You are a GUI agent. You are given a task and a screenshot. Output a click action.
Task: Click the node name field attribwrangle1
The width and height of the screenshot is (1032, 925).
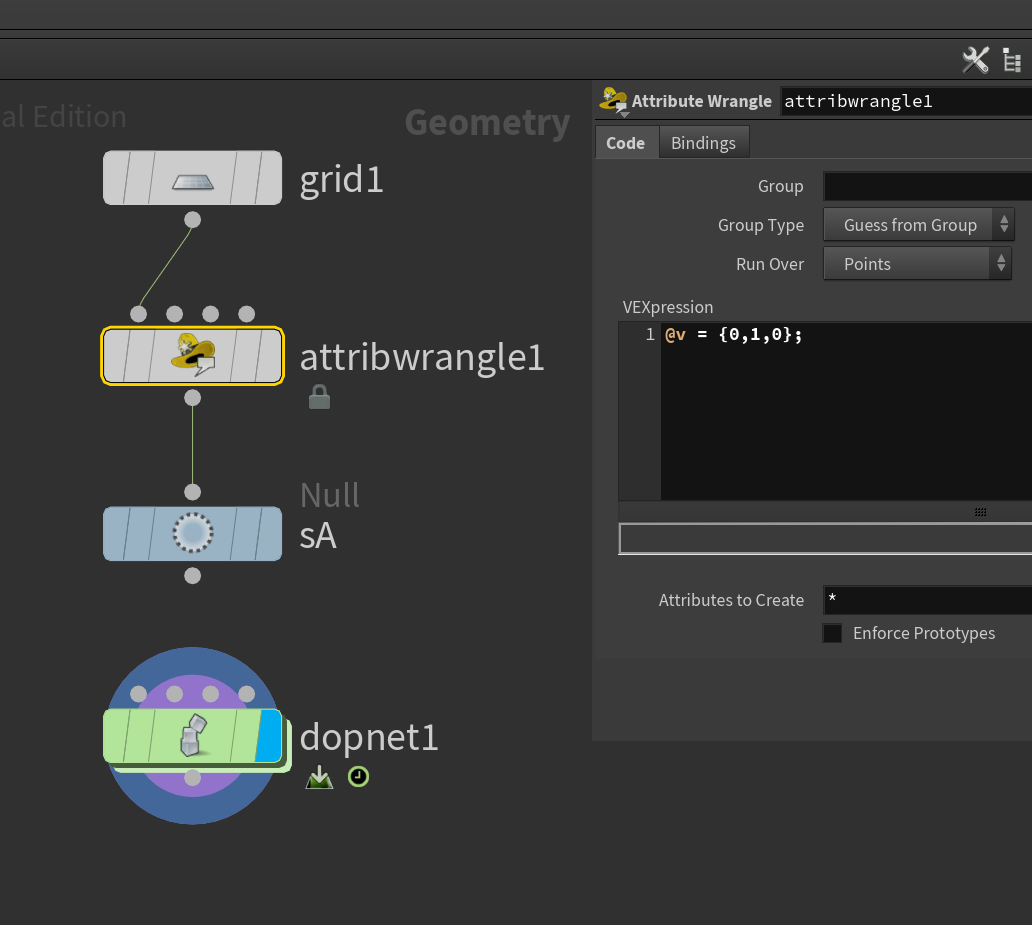pyautogui.click(x=906, y=101)
